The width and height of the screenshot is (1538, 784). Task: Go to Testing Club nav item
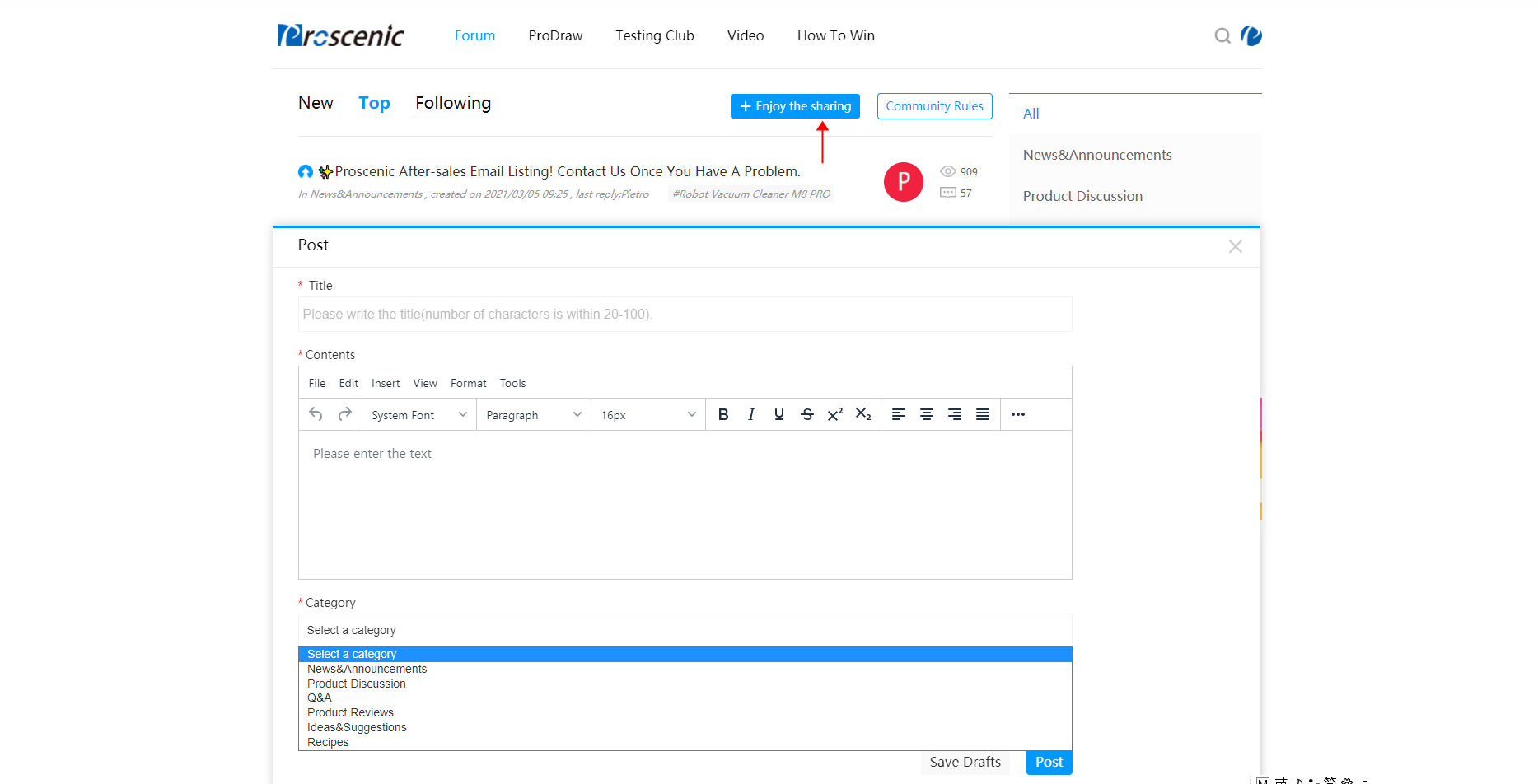click(655, 35)
